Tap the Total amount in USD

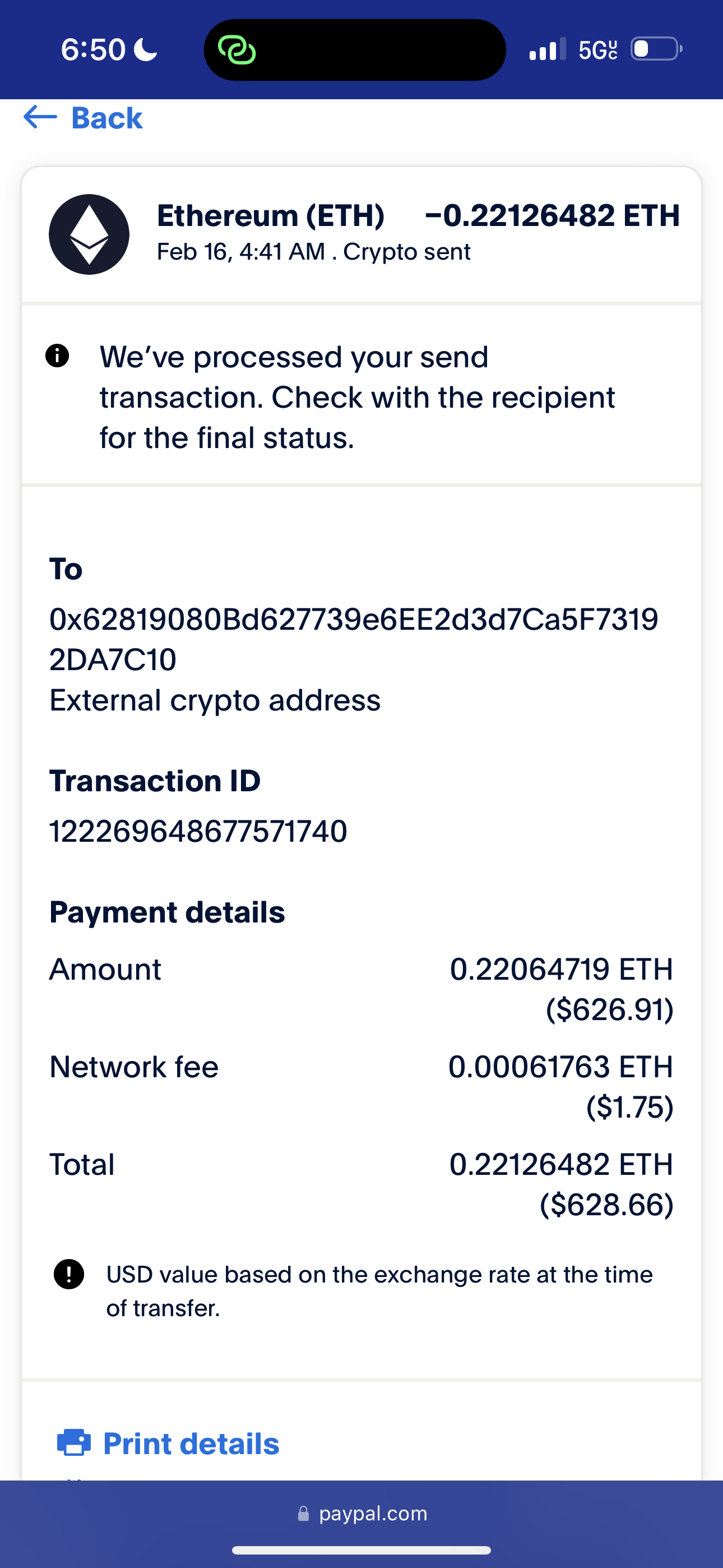(607, 1205)
